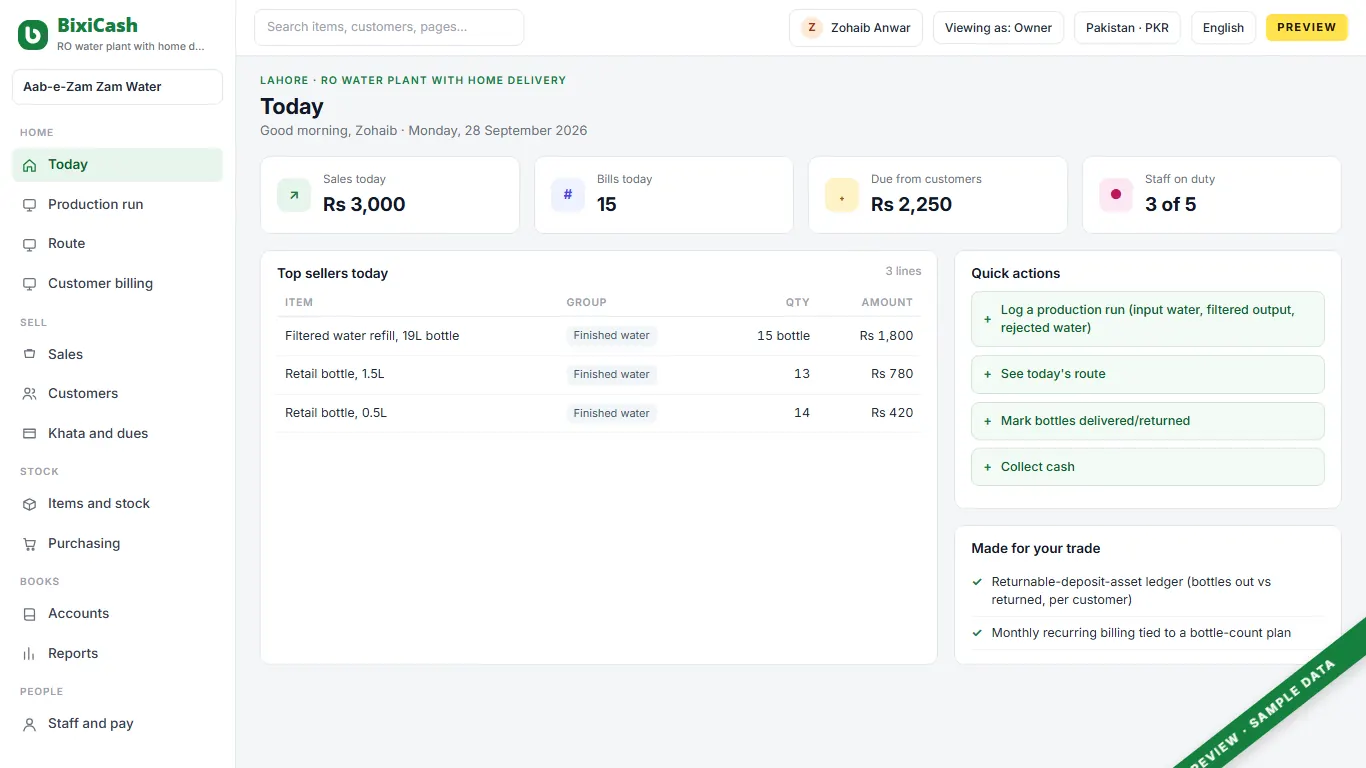This screenshot has height=768, width=1366.
Task: Click the plus icon beside Collect cash
Action: 988,467
